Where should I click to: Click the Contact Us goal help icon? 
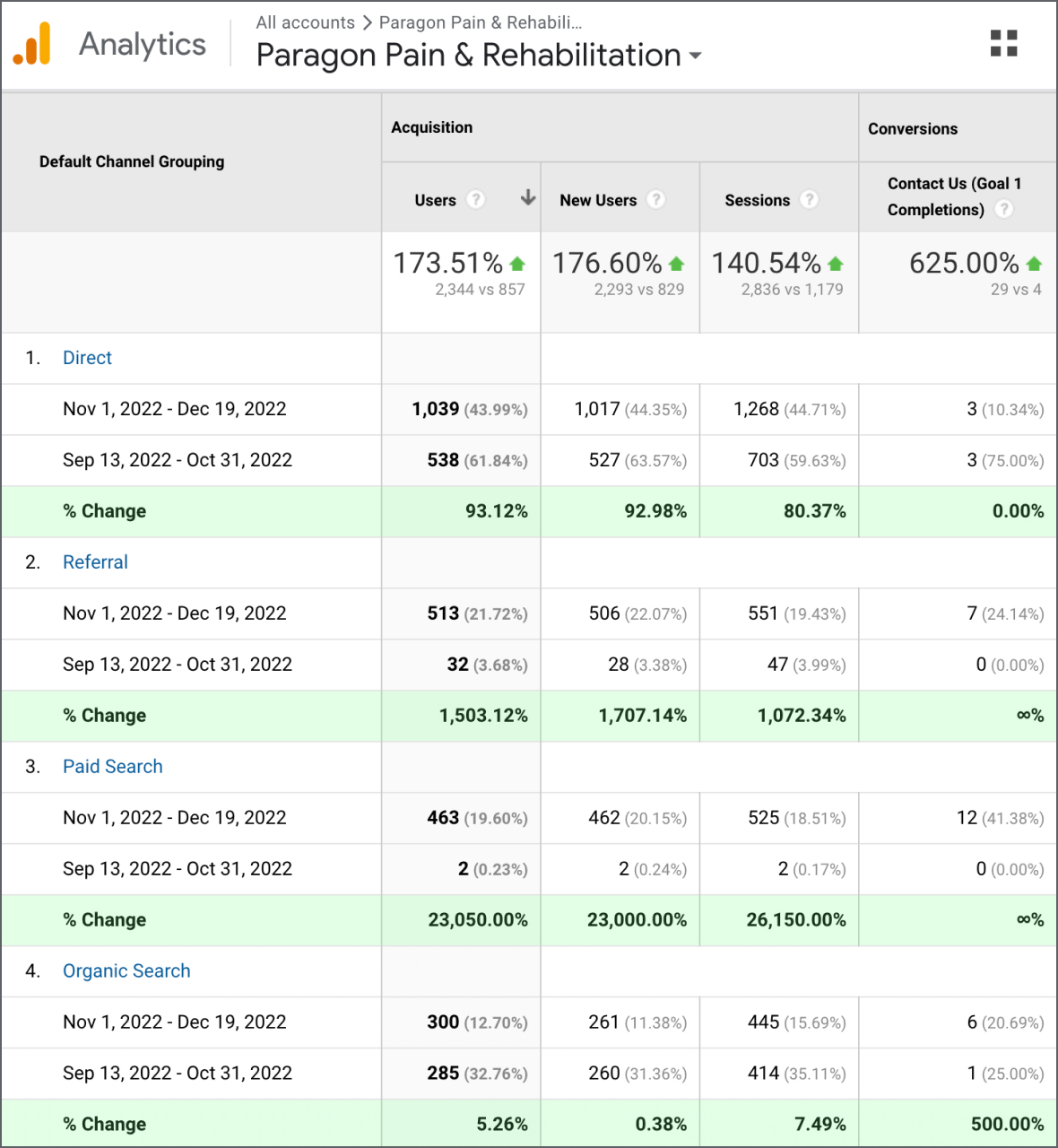pos(1004,209)
